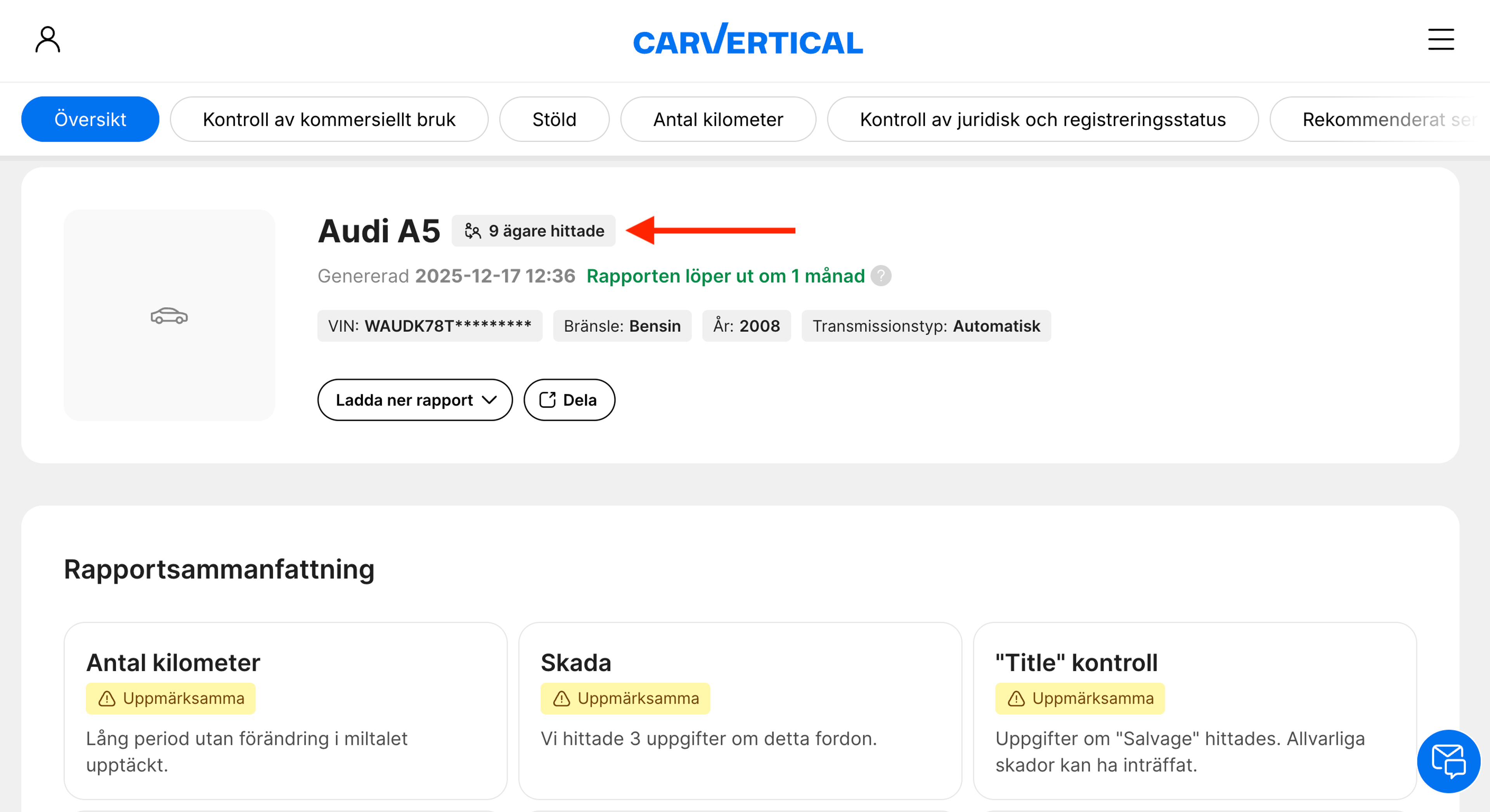1490x812 pixels.
Task: Click the question mark next to report expiry
Action: 881,276
